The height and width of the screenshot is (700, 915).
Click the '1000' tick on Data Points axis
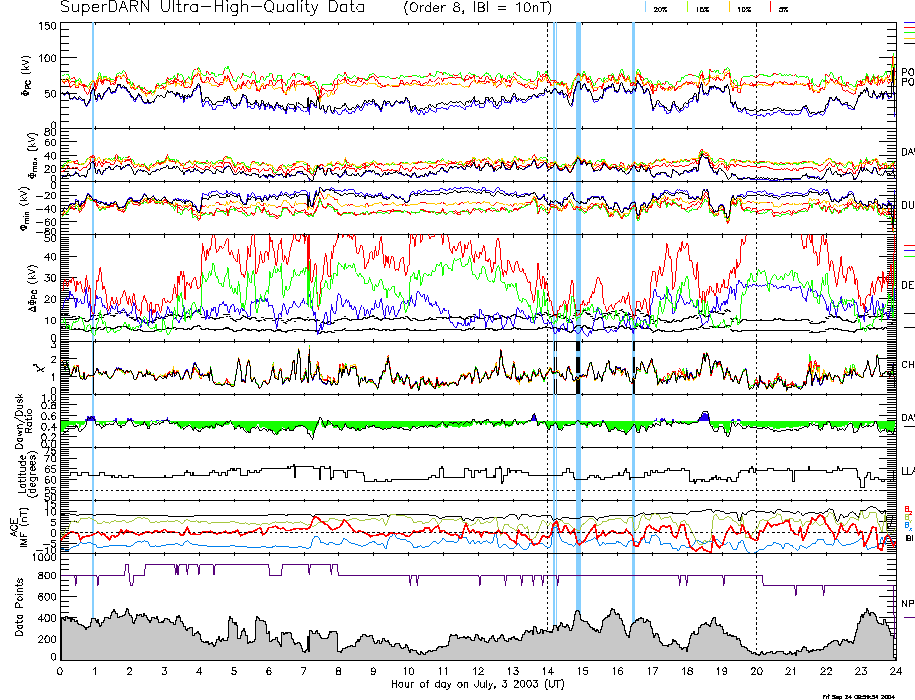(45, 558)
